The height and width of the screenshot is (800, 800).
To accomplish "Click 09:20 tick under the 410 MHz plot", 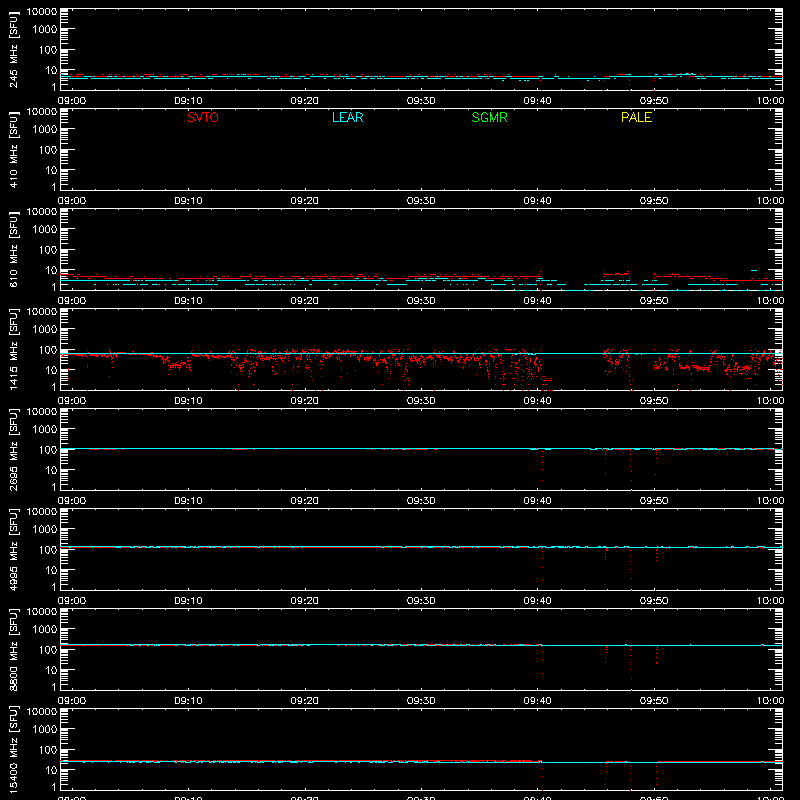I will point(305,201).
